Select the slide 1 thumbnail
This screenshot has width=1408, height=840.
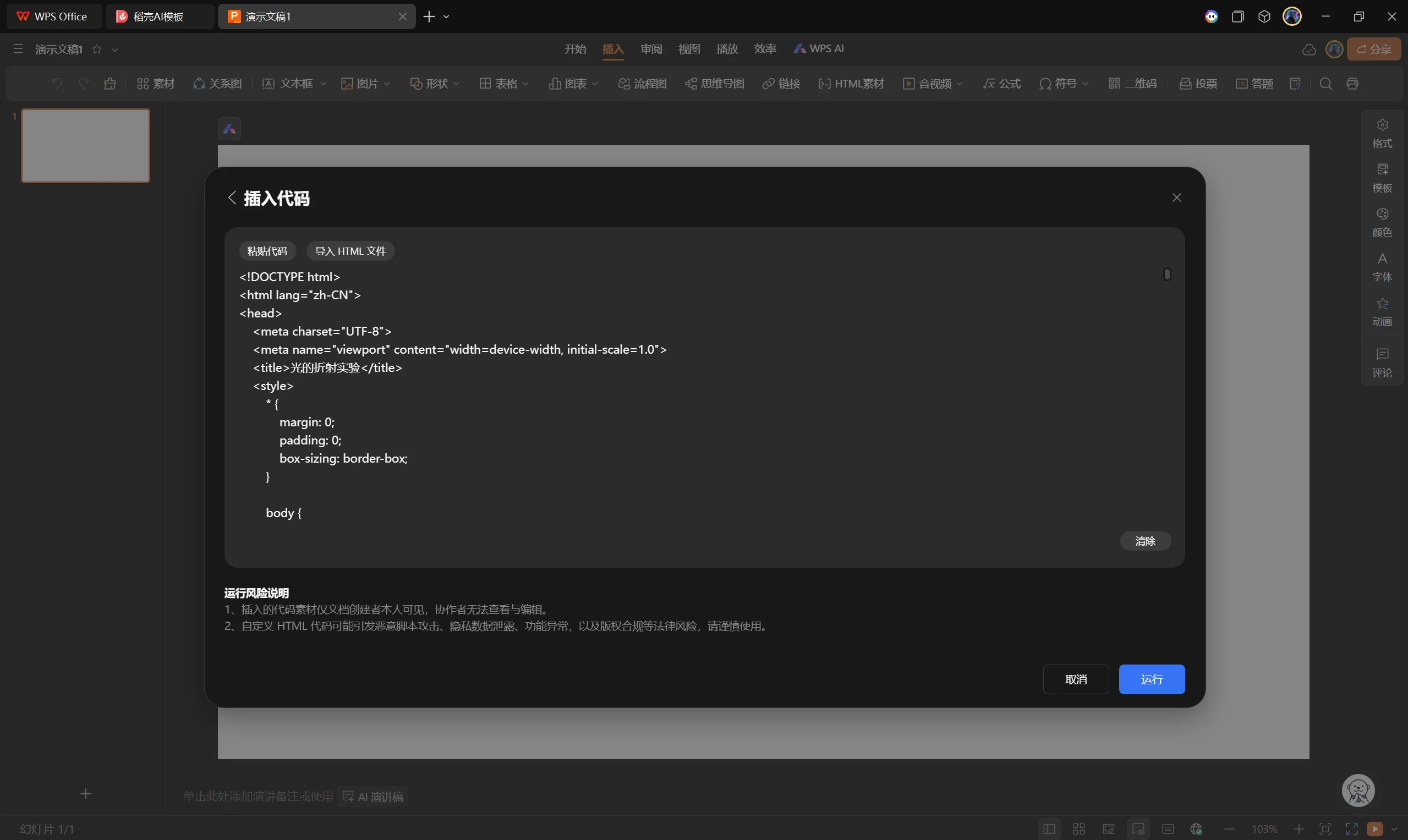point(85,145)
